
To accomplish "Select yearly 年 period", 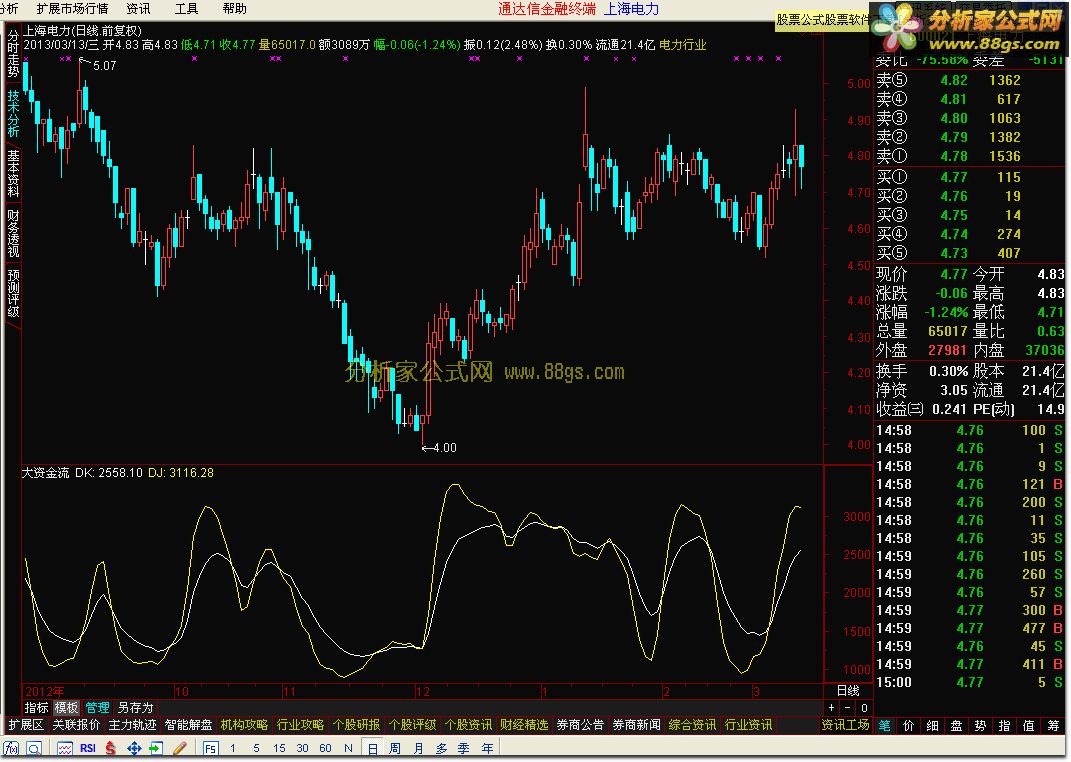I will point(487,748).
